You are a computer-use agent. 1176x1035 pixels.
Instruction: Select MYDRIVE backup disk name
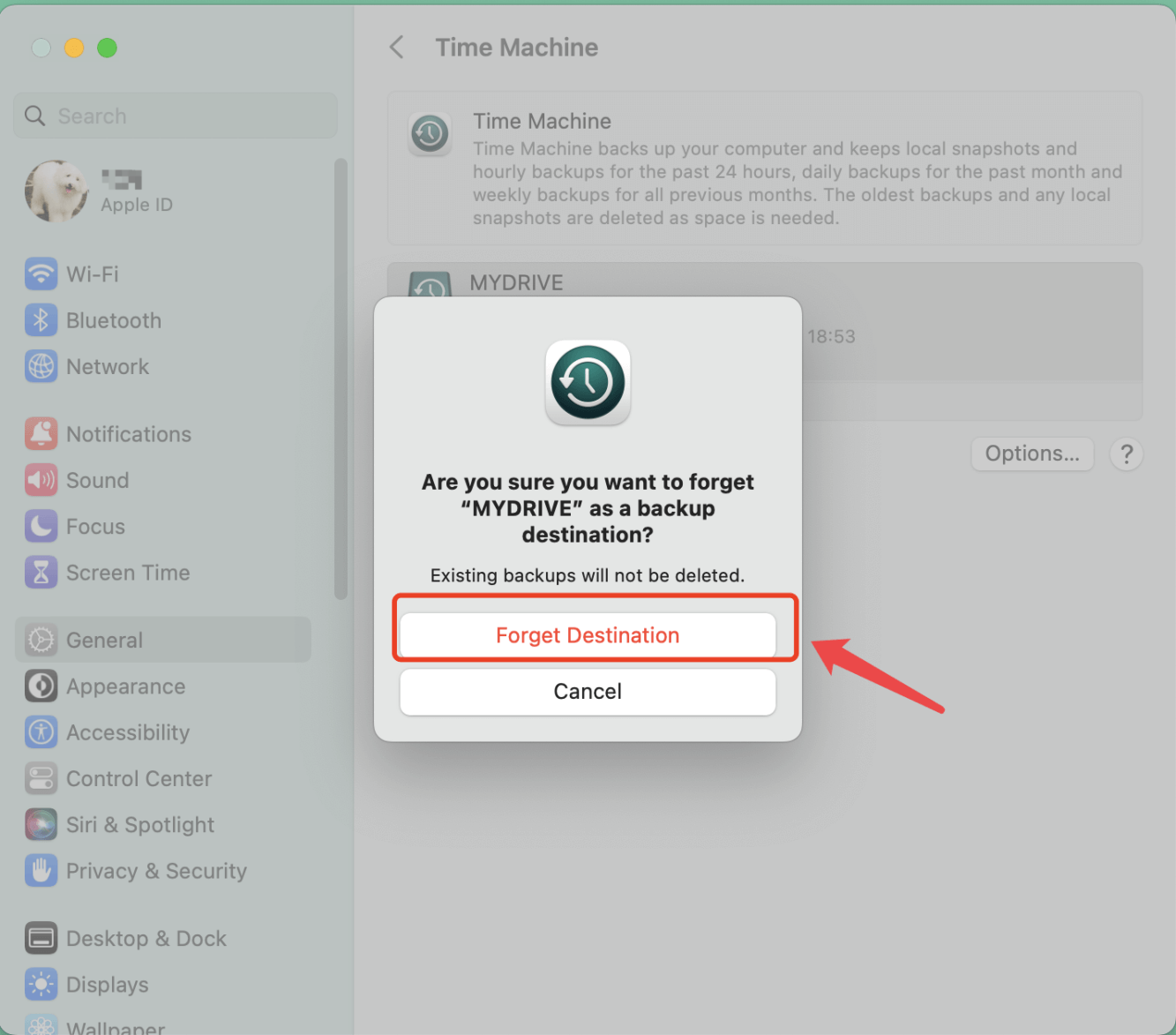coord(516,282)
